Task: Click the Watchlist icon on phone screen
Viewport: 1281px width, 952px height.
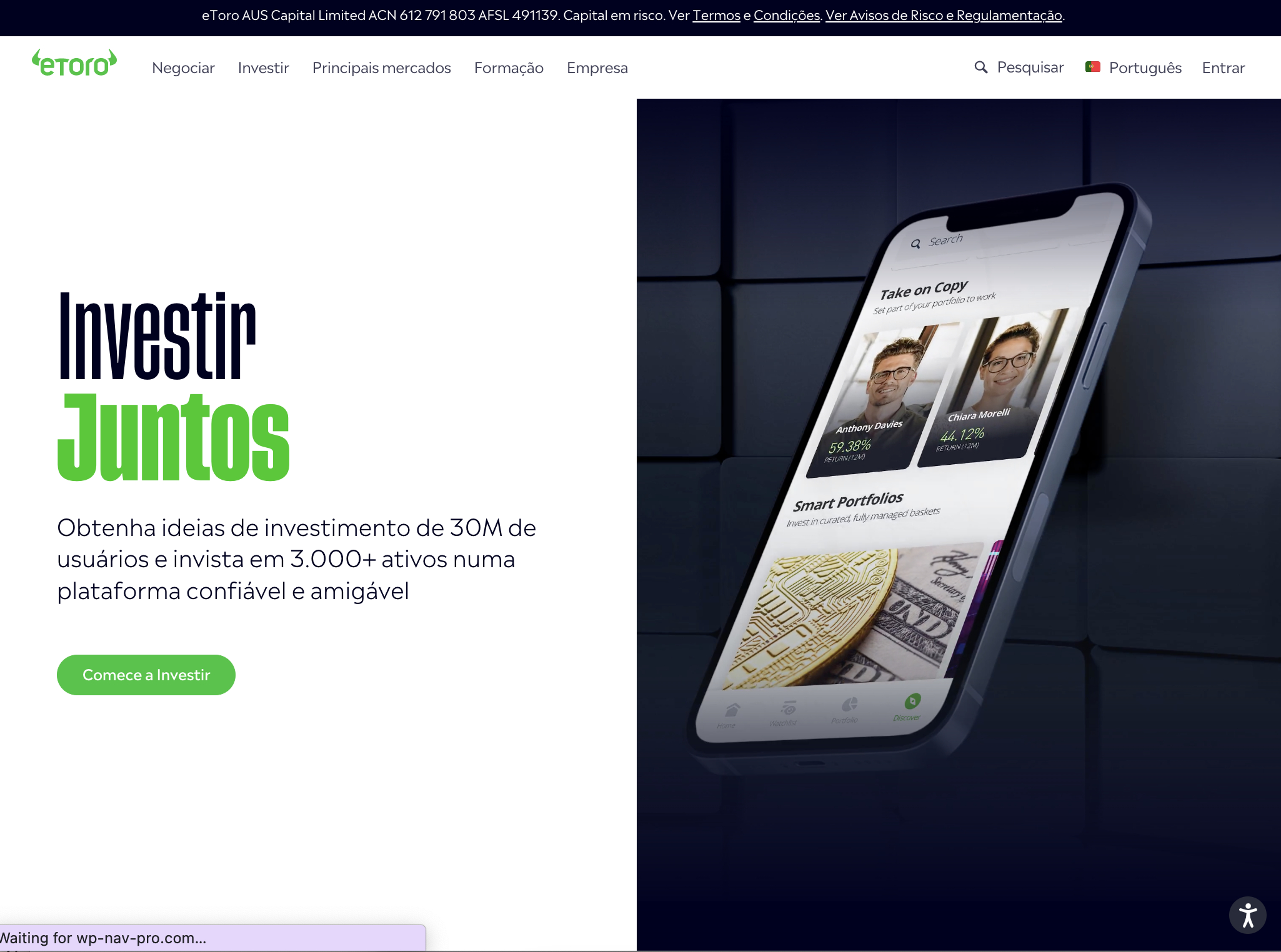Action: coord(789,708)
